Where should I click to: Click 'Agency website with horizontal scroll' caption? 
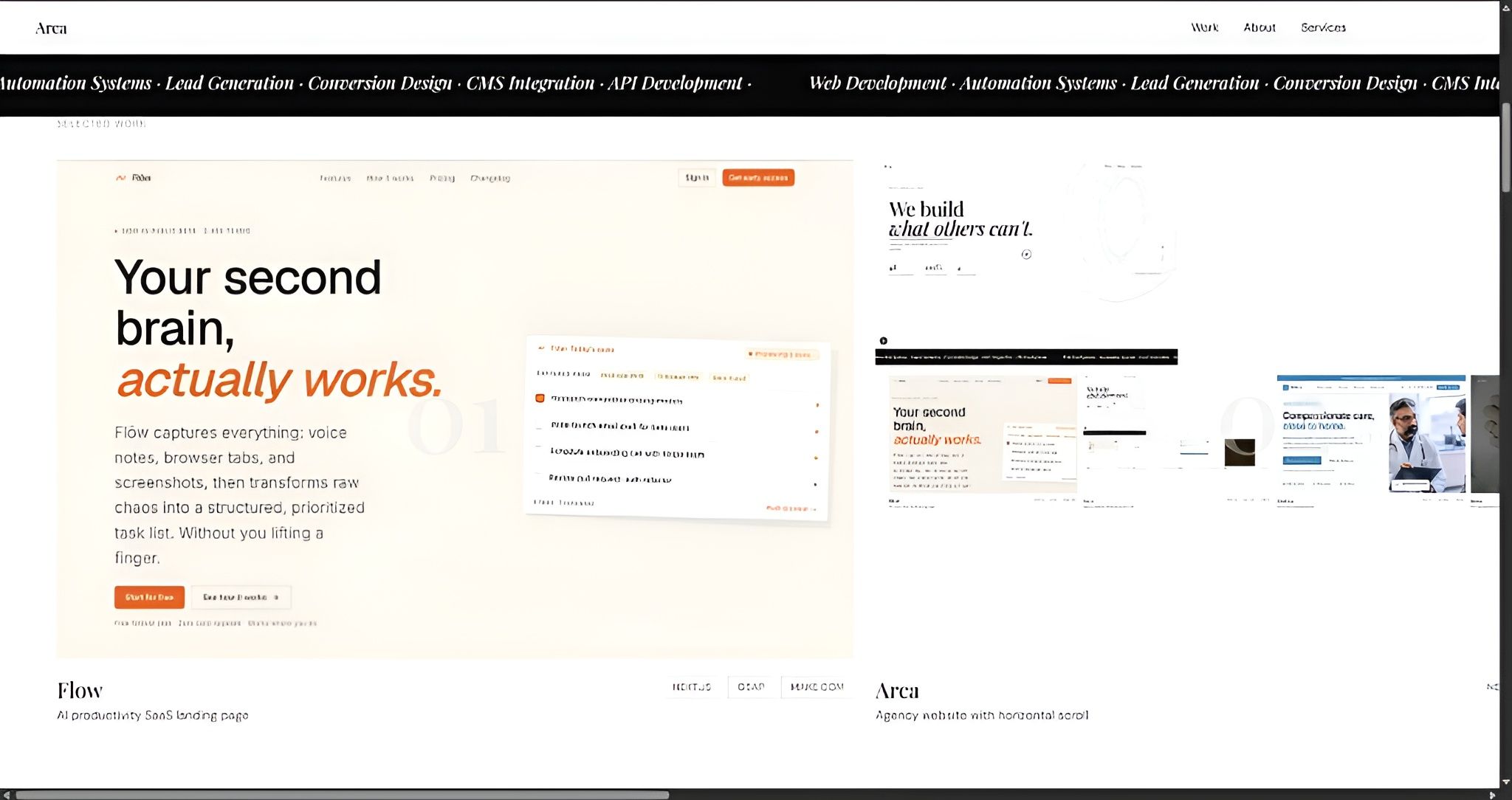pyautogui.click(x=982, y=715)
